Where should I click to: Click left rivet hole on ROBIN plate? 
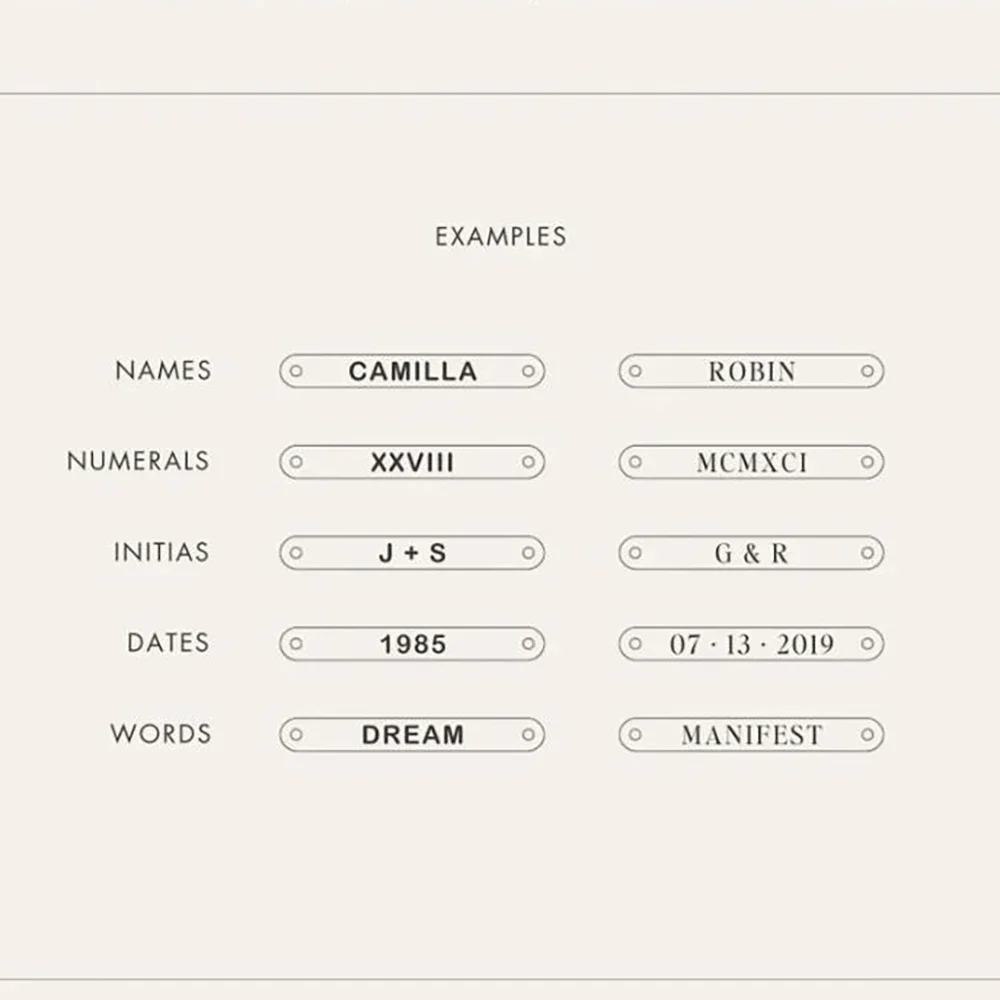coord(635,371)
